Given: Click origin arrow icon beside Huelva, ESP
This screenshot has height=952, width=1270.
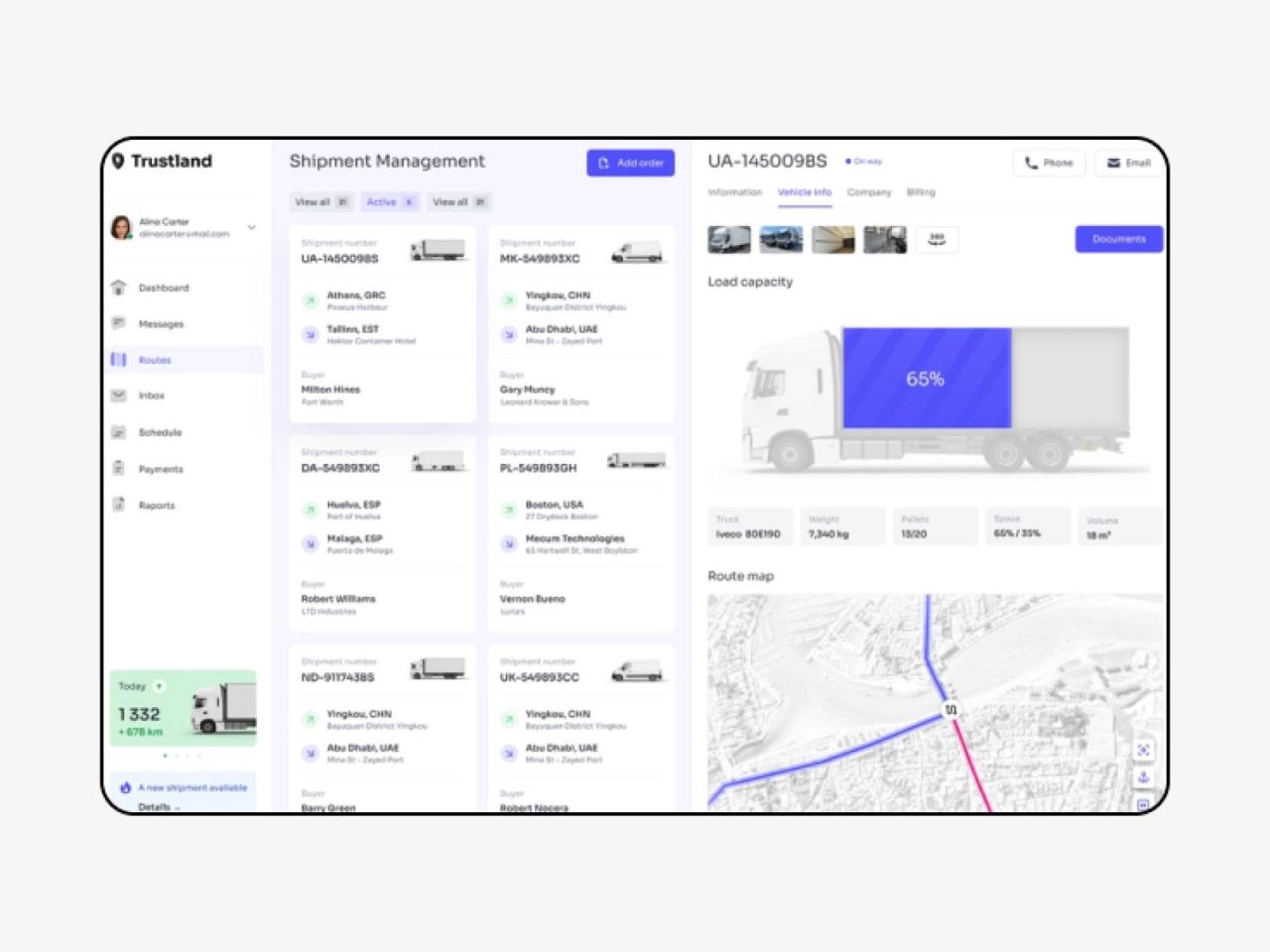Looking at the screenshot, I should [310, 510].
